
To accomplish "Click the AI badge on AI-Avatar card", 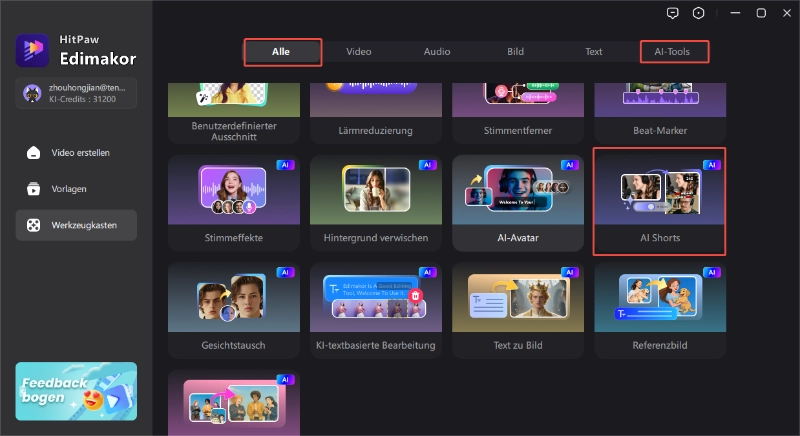I will [x=569, y=165].
